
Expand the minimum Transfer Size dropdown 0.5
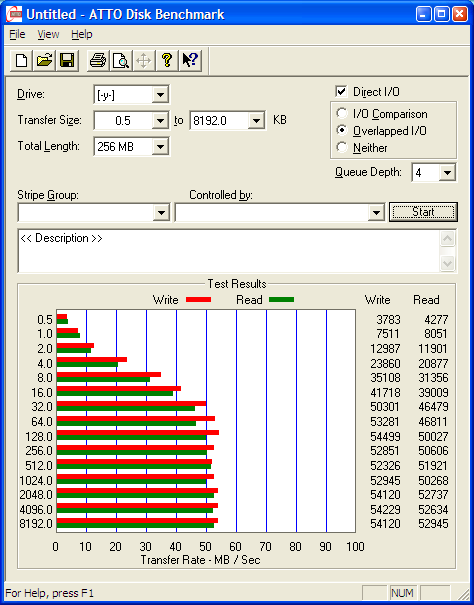click(160, 121)
